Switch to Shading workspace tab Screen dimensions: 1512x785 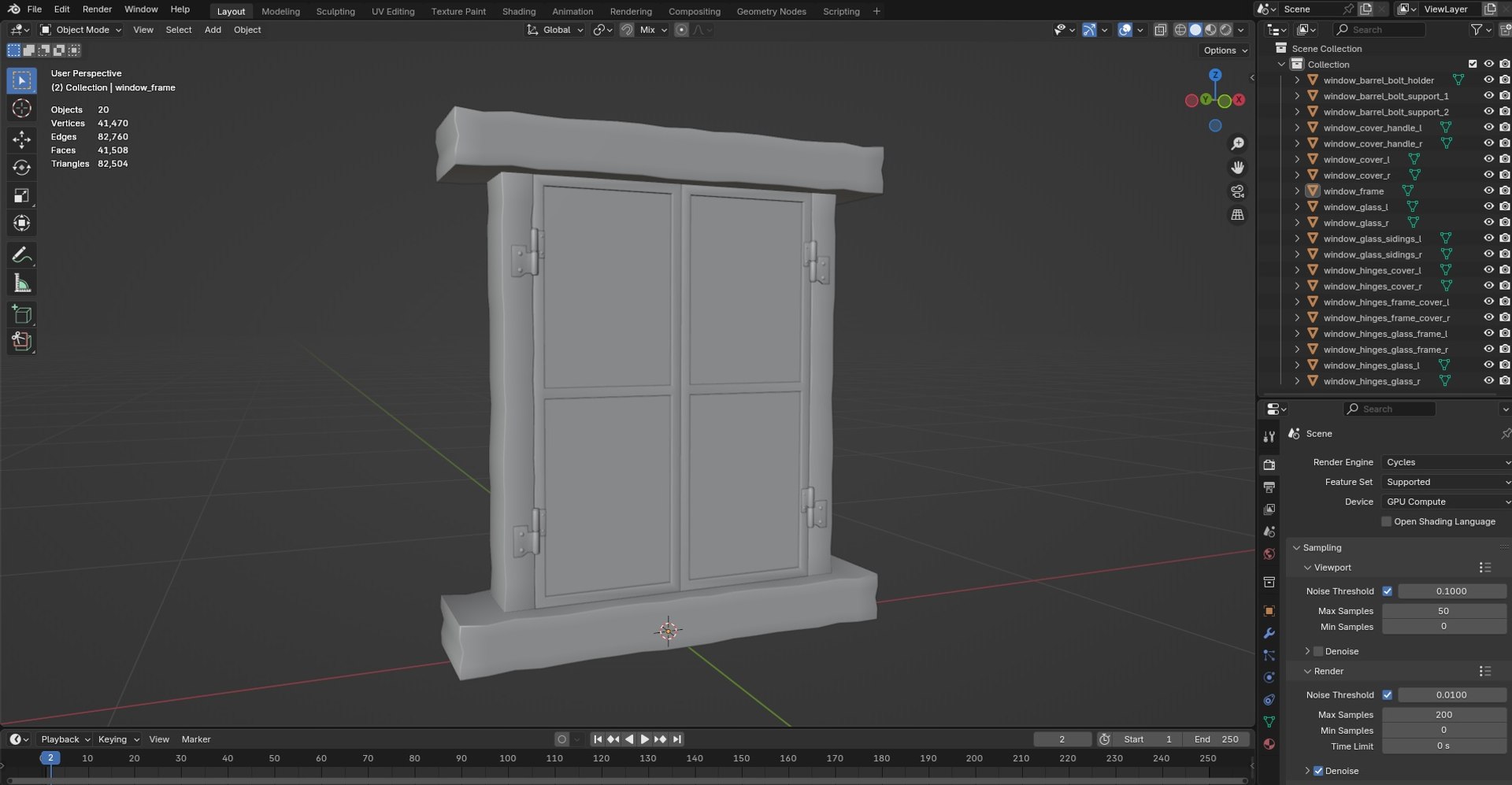click(x=518, y=11)
